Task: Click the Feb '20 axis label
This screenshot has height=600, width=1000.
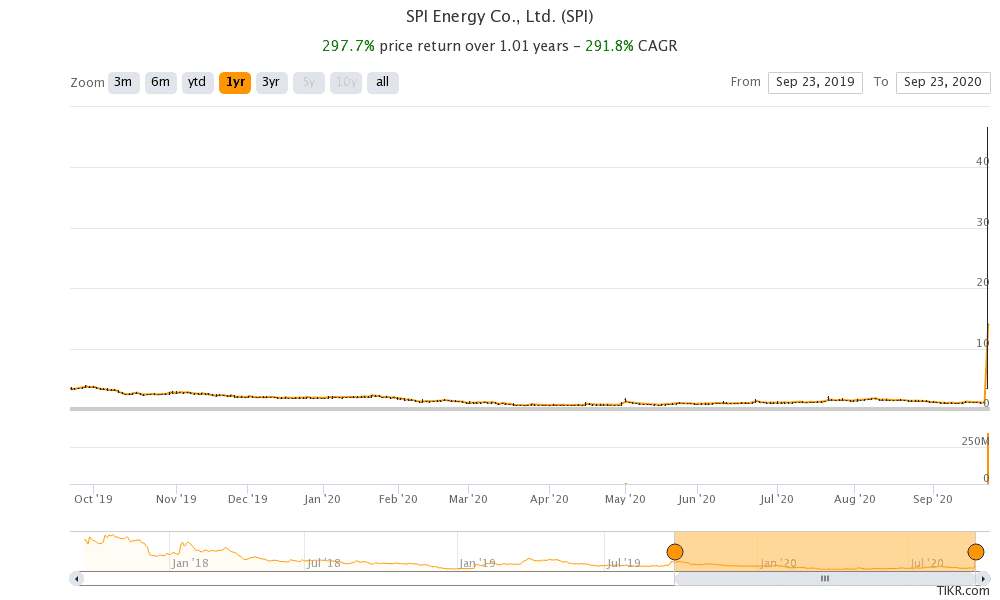Action: 398,499
